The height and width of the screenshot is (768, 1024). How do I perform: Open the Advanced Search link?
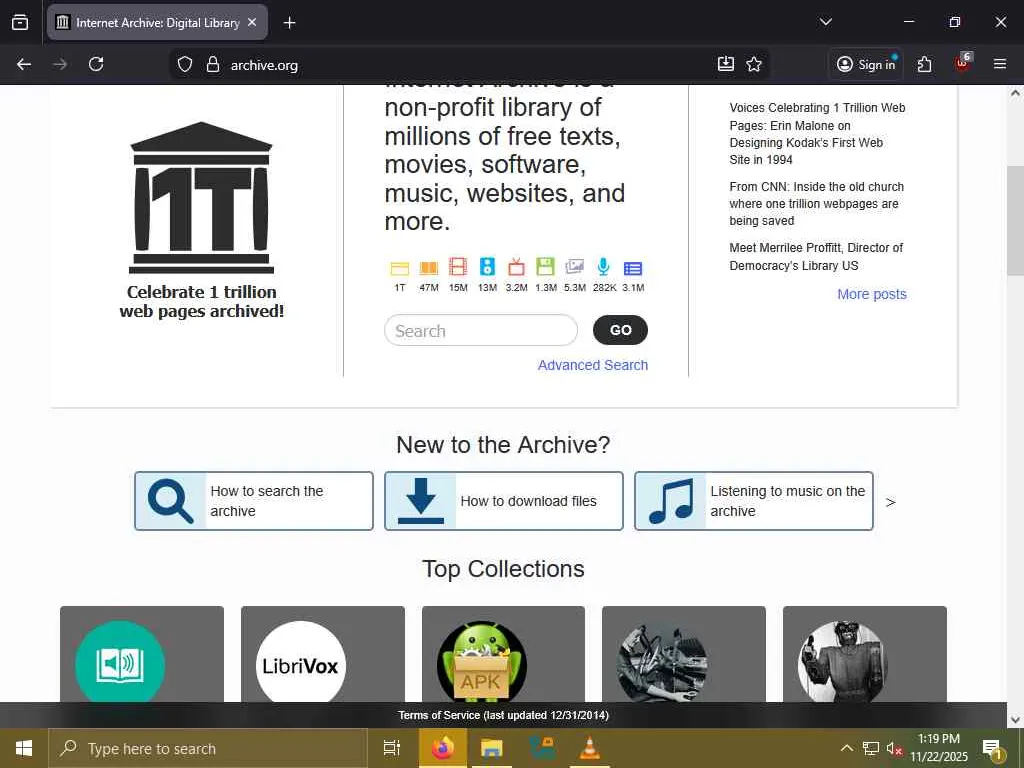tap(592, 365)
